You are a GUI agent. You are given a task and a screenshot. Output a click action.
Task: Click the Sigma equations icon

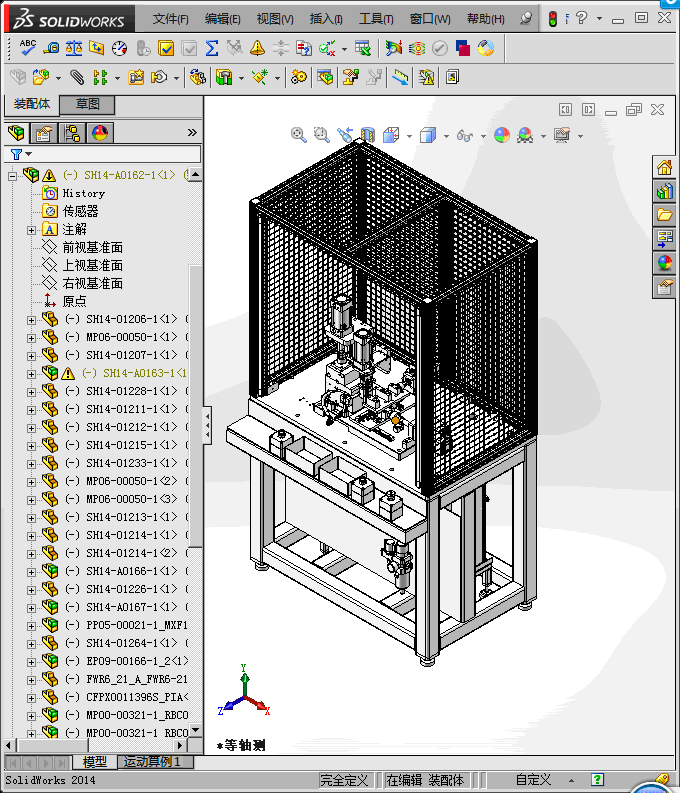[x=211, y=47]
